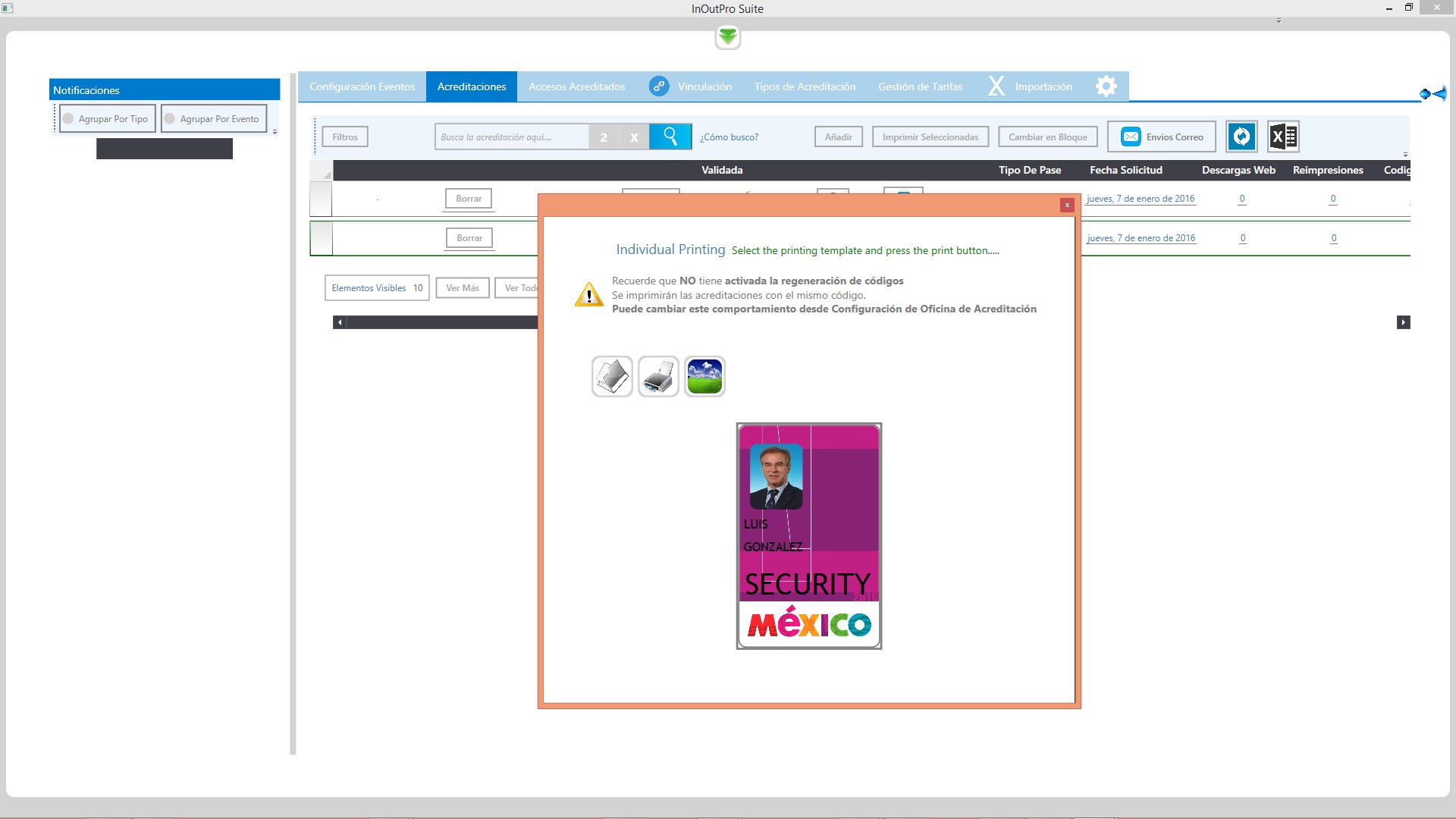The image size is (1456, 819).
Task: Click the green down-arrow icon at top
Action: click(728, 36)
